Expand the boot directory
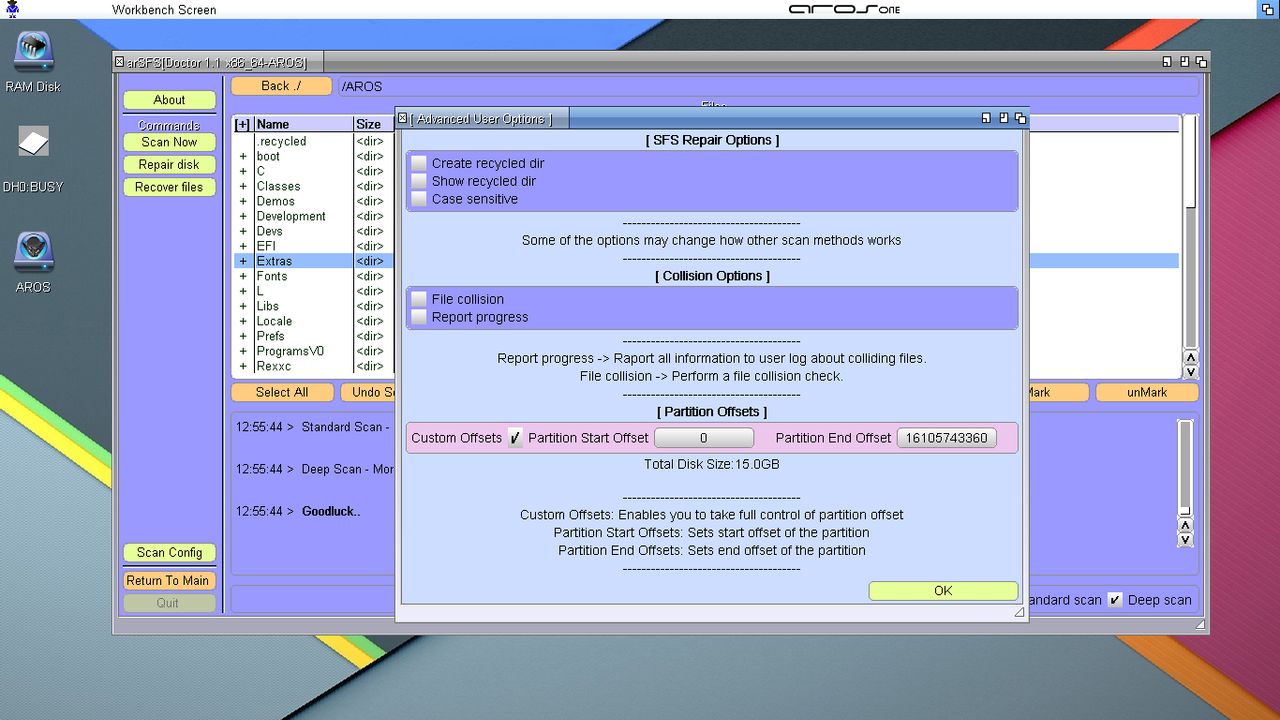Viewport: 1280px width, 720px height. click(x=242, y=156)
